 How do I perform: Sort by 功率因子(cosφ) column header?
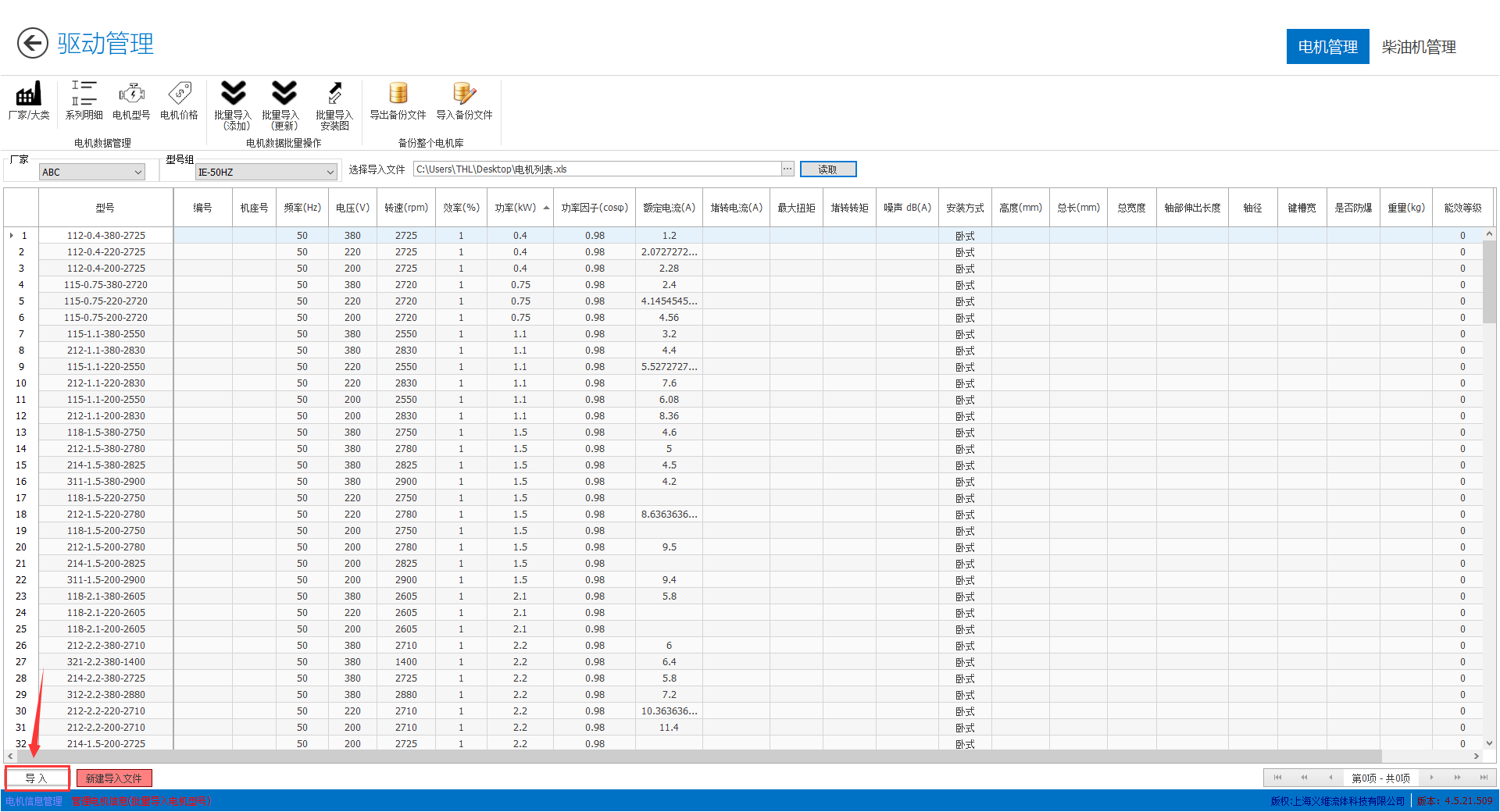click(595, 208)
